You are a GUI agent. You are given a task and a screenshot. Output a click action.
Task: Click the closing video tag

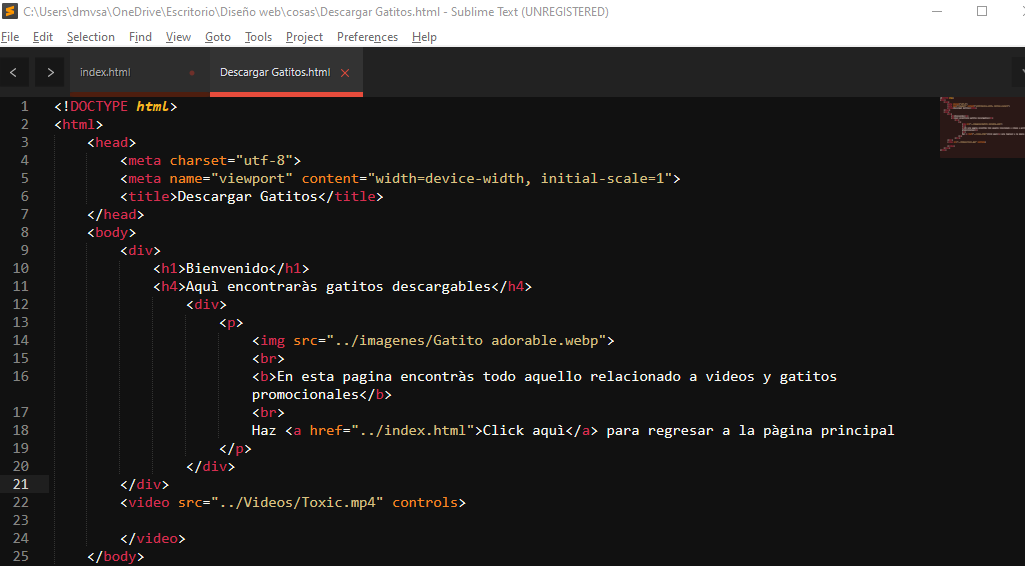pyautogui.click(x=153, y=539)
